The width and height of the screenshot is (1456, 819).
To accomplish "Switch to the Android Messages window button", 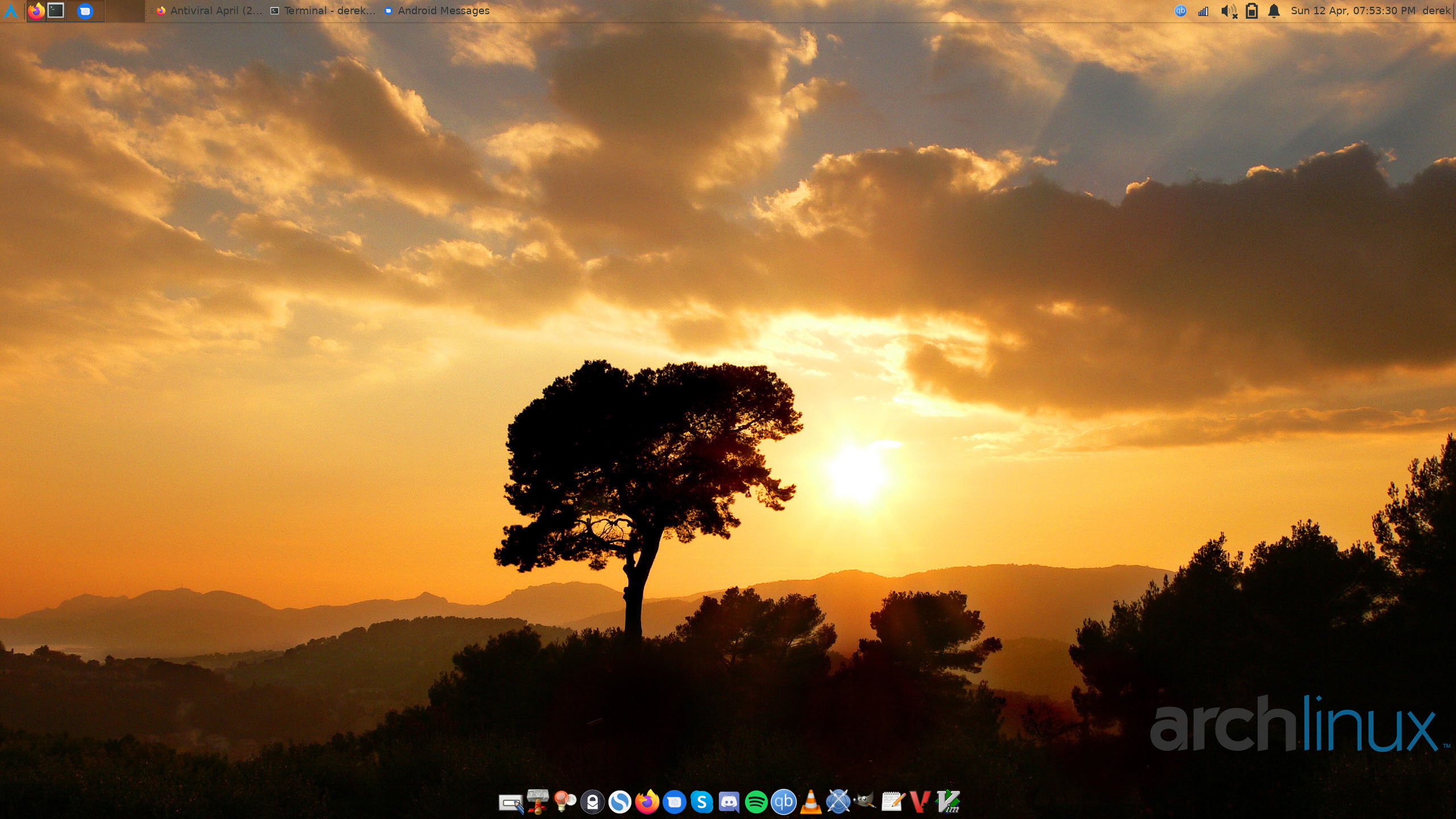I will point(437,10).
